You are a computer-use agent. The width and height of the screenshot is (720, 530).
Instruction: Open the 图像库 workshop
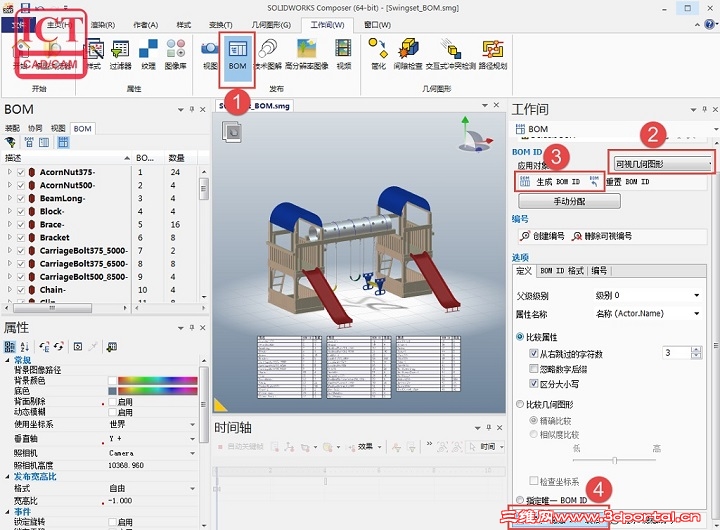pos(175,55)
